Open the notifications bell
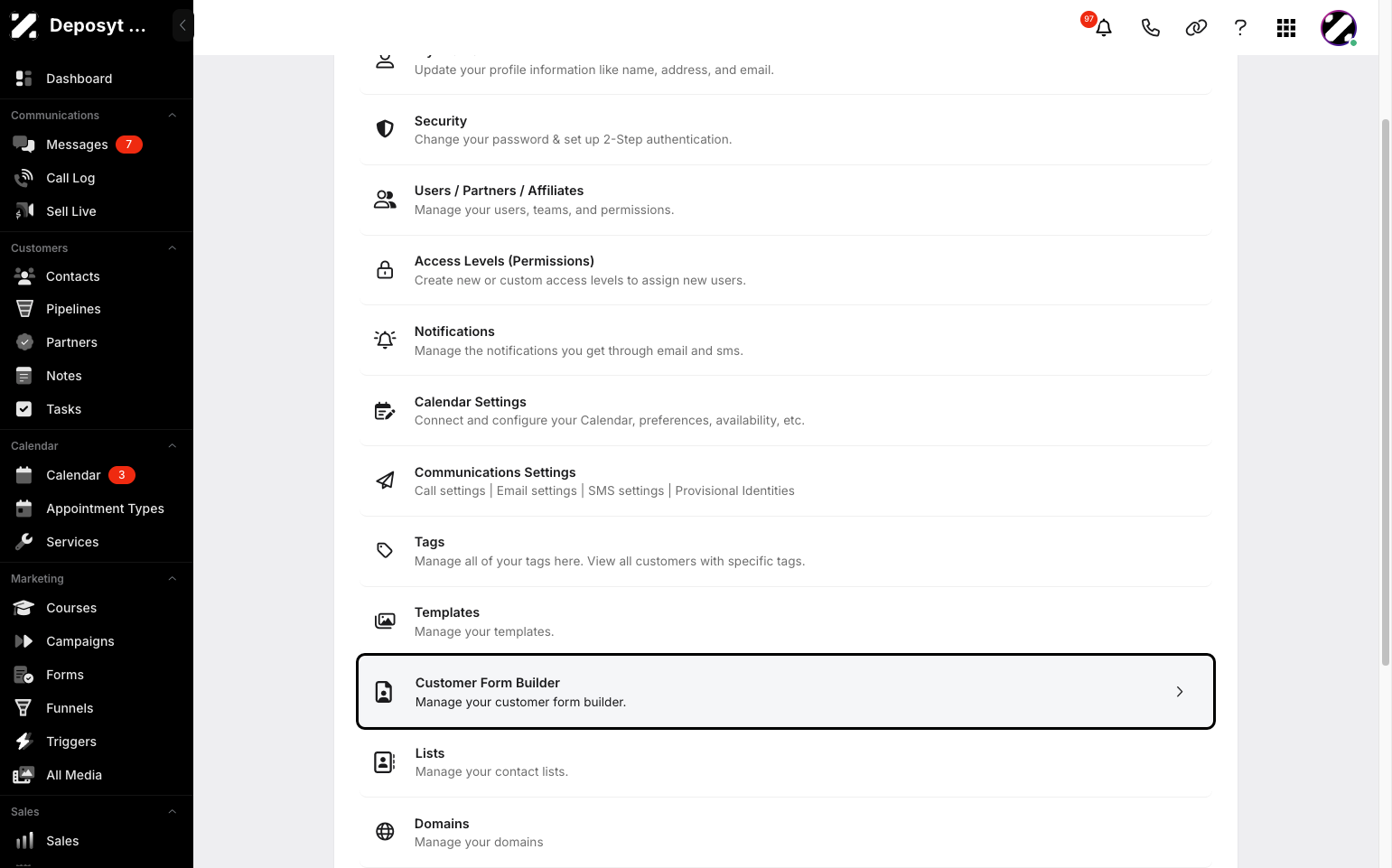 pyautogui.click(x=1103, y=28)
